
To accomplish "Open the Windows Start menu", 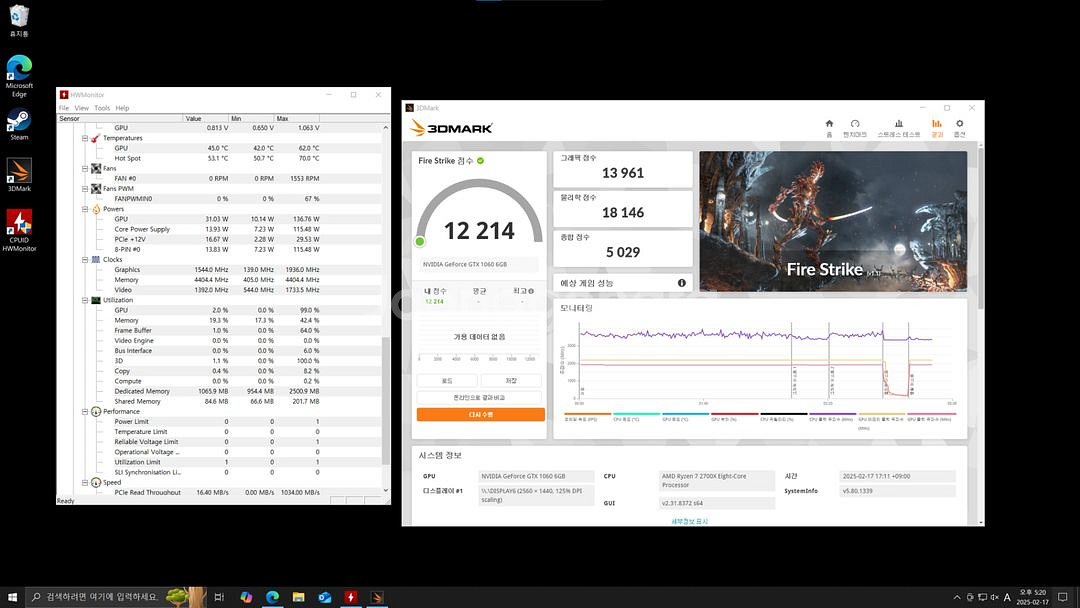I will pos(12,597).
